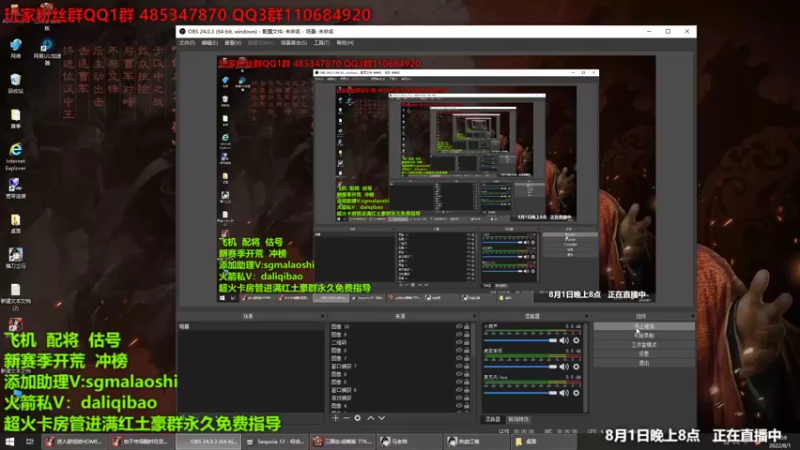Lock the 窗口捕获 7 source

coord(466,366)
